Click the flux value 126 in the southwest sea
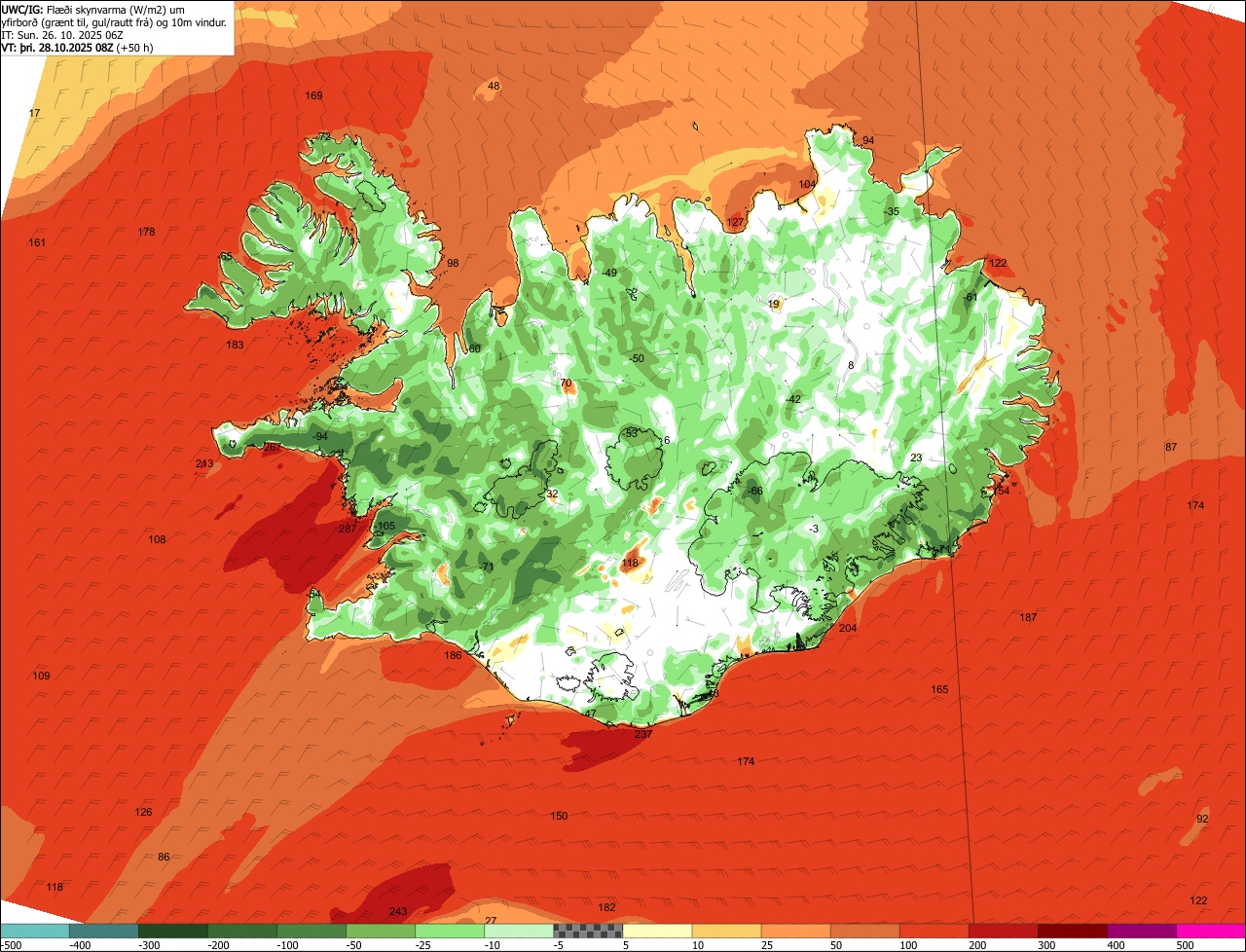The width and height of the screenshot is (1246, 952). pyautogui.click(x=143, y=812)
